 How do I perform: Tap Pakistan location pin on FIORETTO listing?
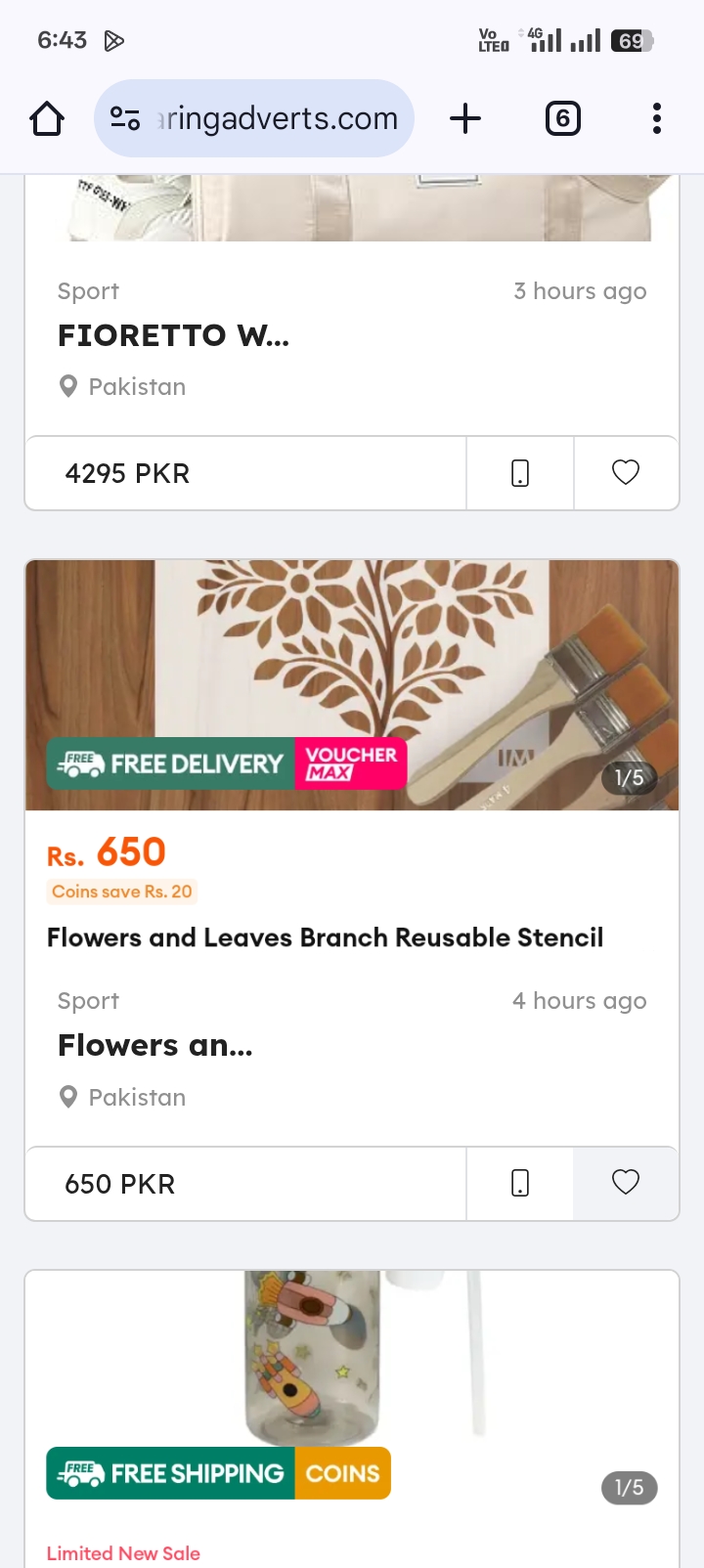[68, 387]
